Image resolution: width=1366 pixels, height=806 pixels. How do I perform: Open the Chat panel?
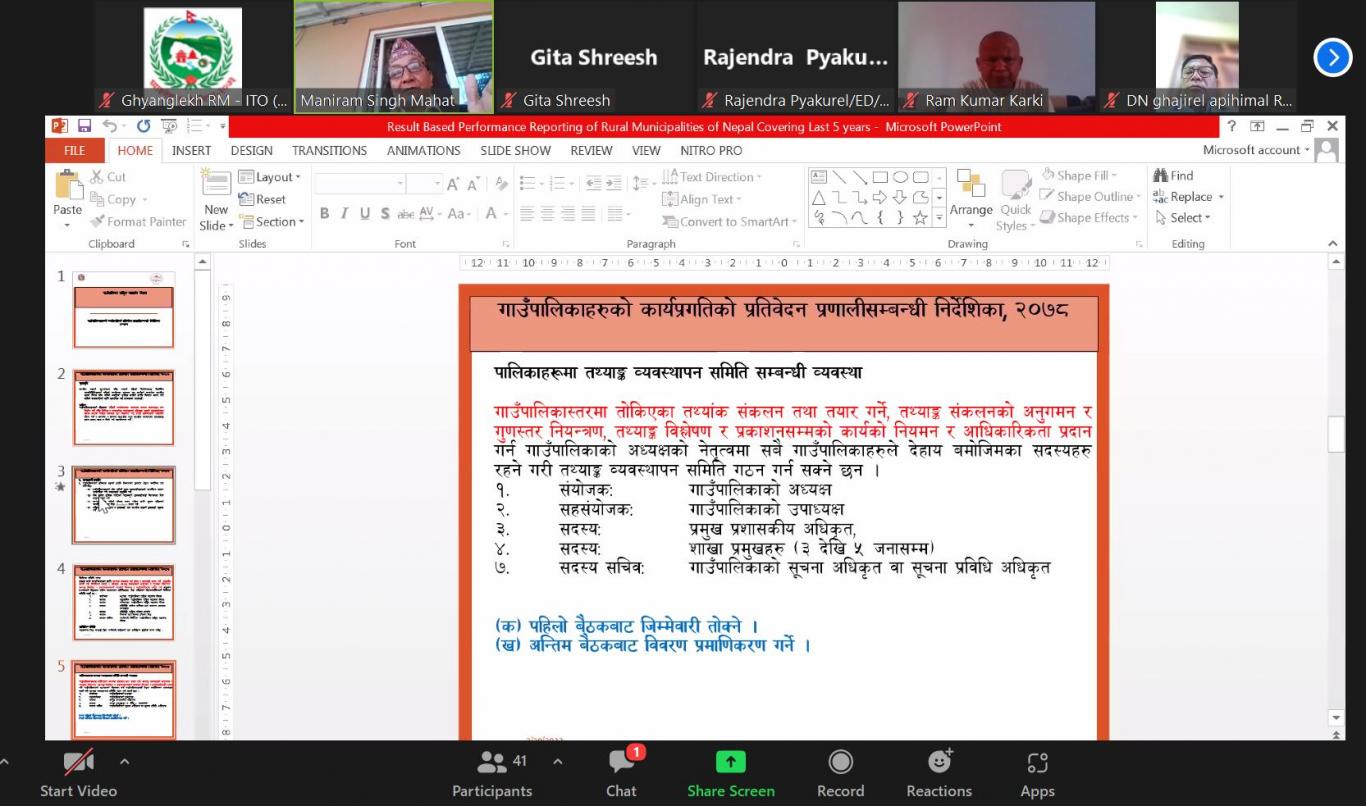coord(621,763)
